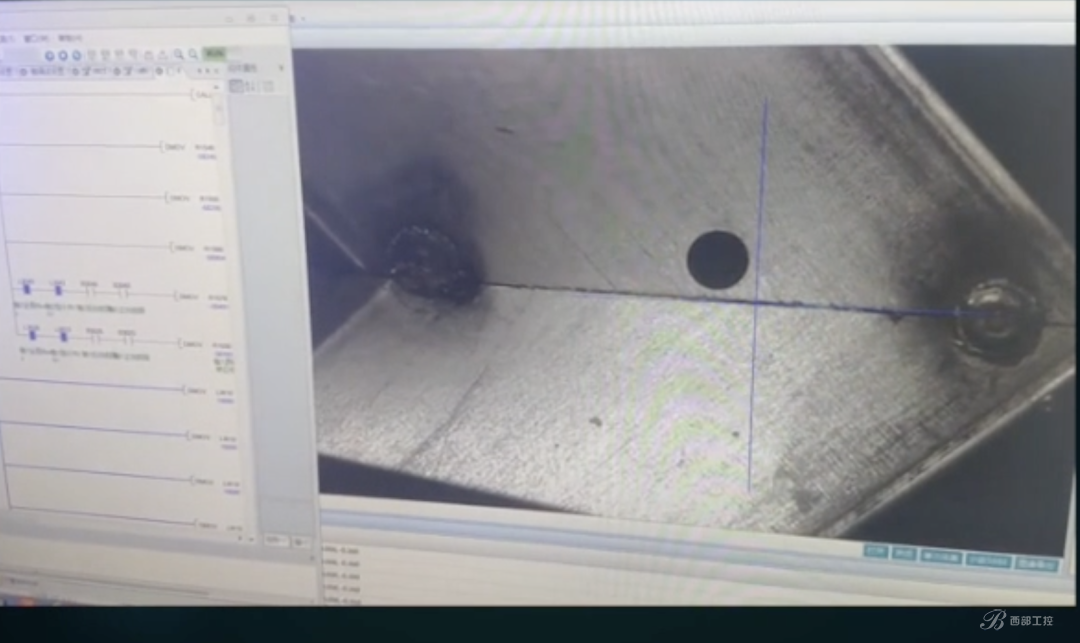
Task: Click the middle teal button below camera image
Action: [x=941, y=557]
